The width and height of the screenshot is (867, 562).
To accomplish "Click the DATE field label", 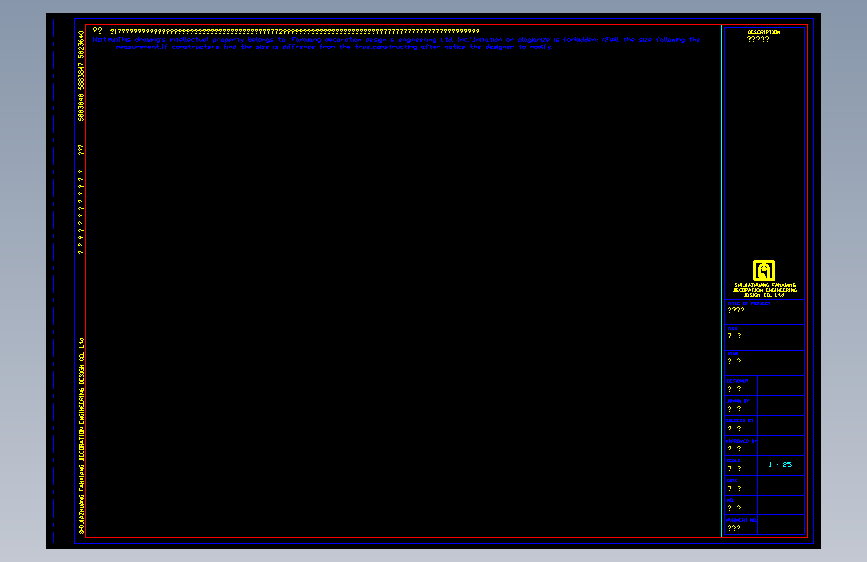I will [732, 481].
